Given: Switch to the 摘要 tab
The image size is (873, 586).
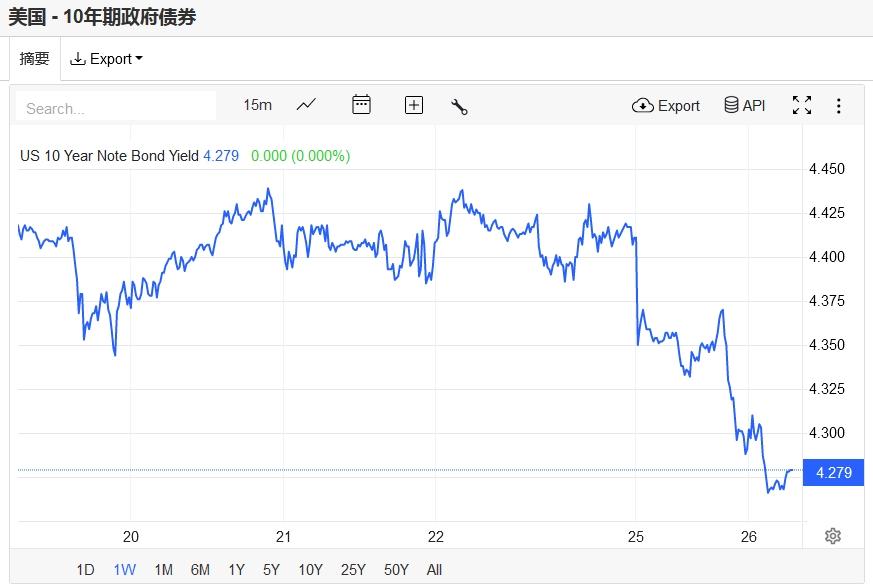Looking at the screenshot, I should (x=34, y=59).
